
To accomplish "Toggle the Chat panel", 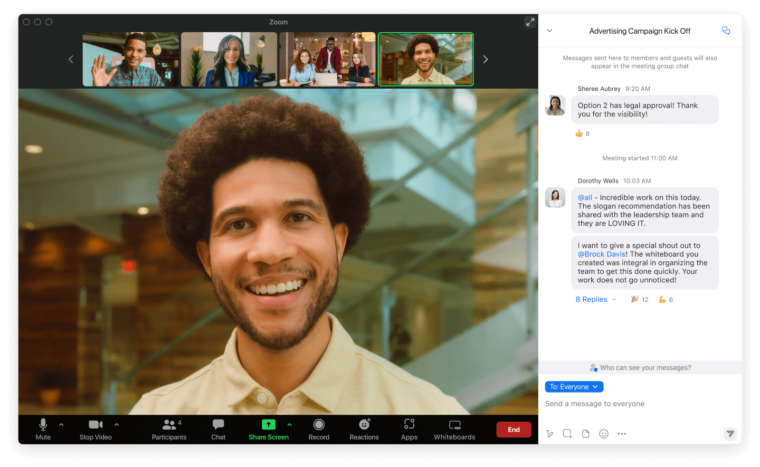I will click(218, 428).
